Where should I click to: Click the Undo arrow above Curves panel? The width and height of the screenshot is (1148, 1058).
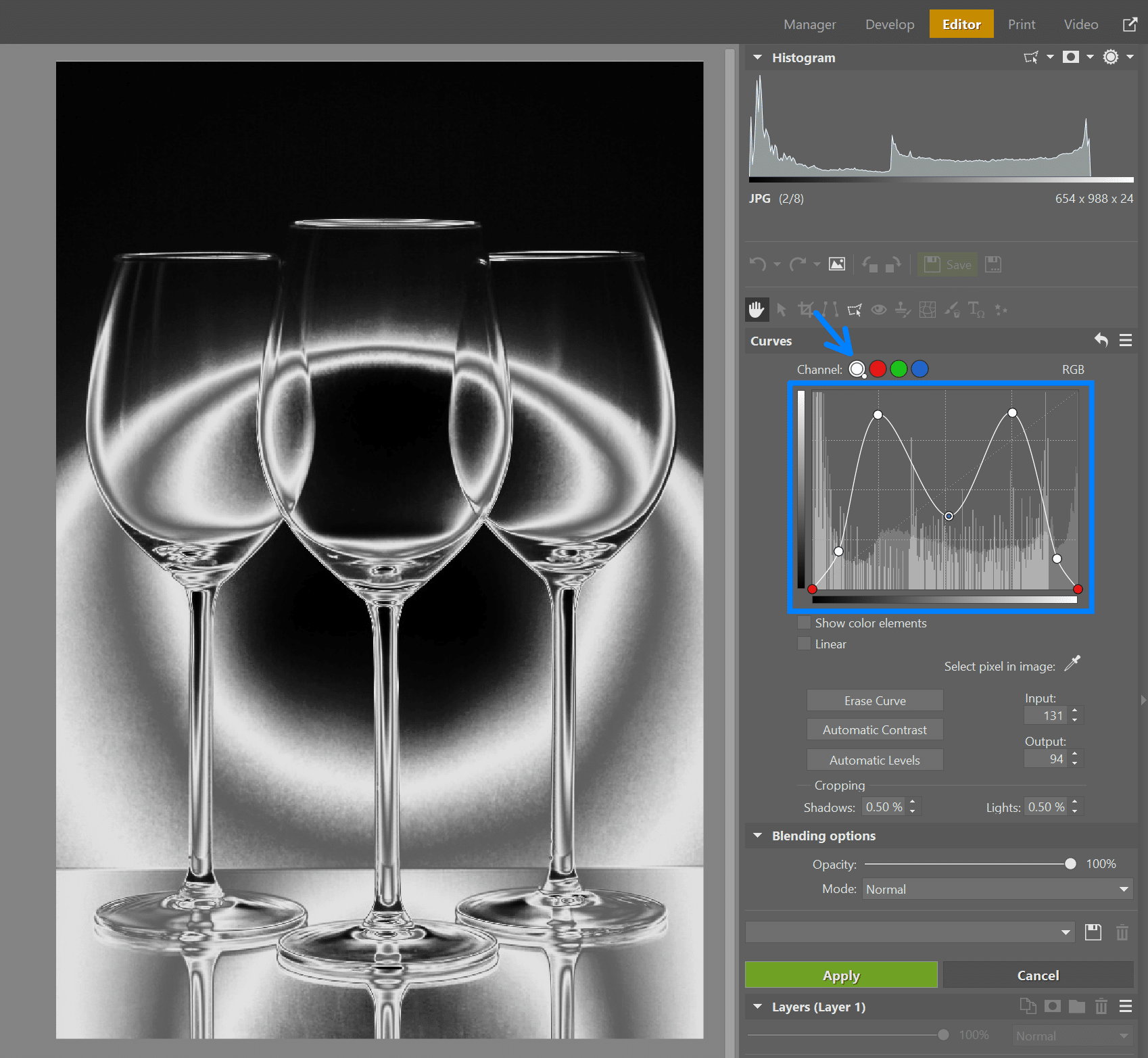pos(1101,341)
